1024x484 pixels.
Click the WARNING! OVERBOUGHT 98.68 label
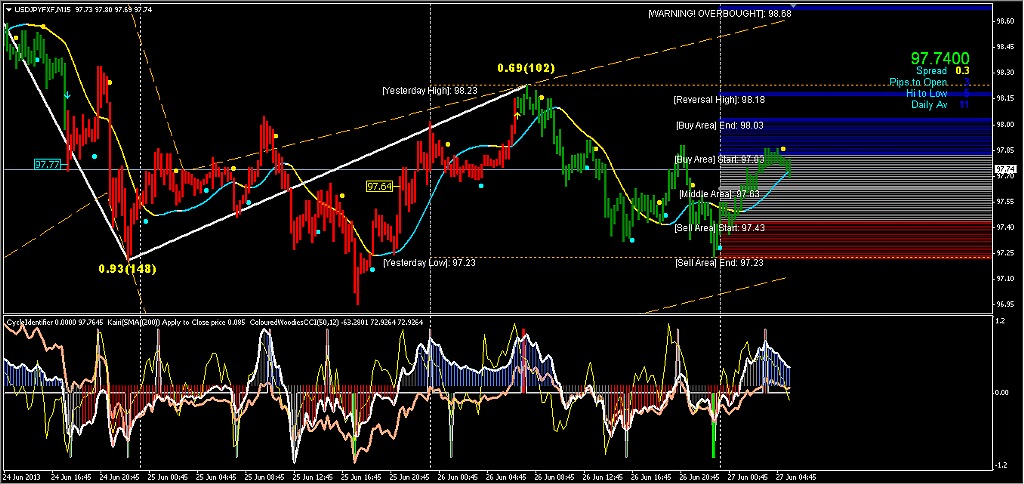pos(720,13)
